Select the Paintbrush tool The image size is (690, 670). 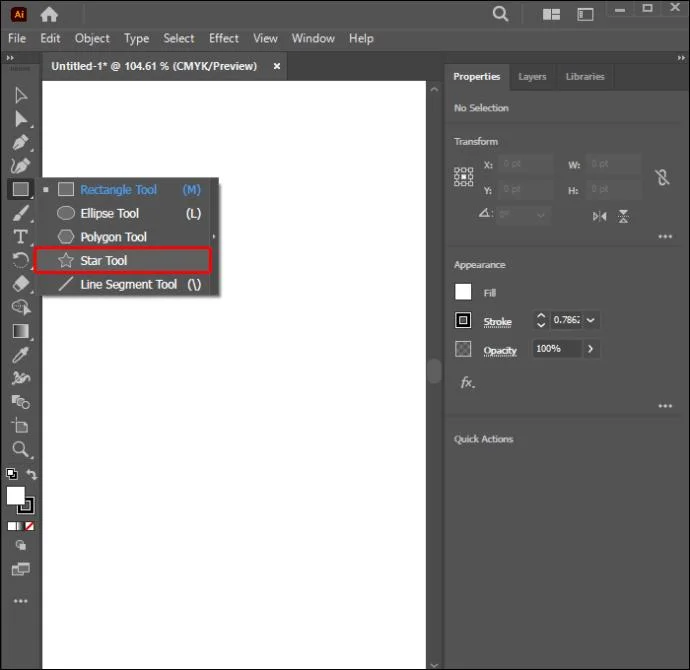20,213
